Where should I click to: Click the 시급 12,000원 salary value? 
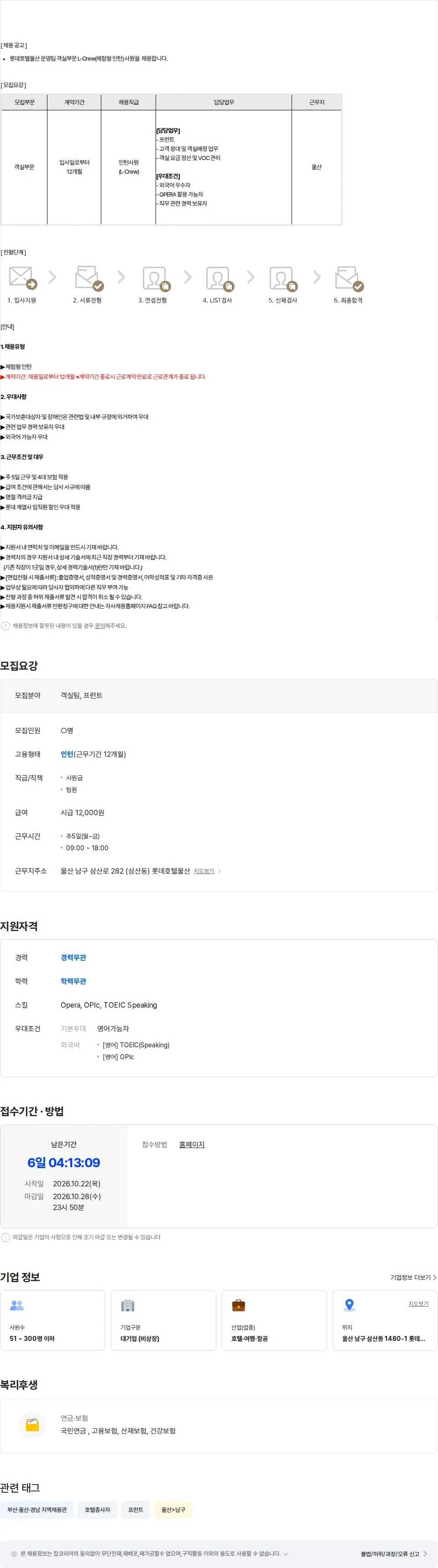[x=82, y=812]
